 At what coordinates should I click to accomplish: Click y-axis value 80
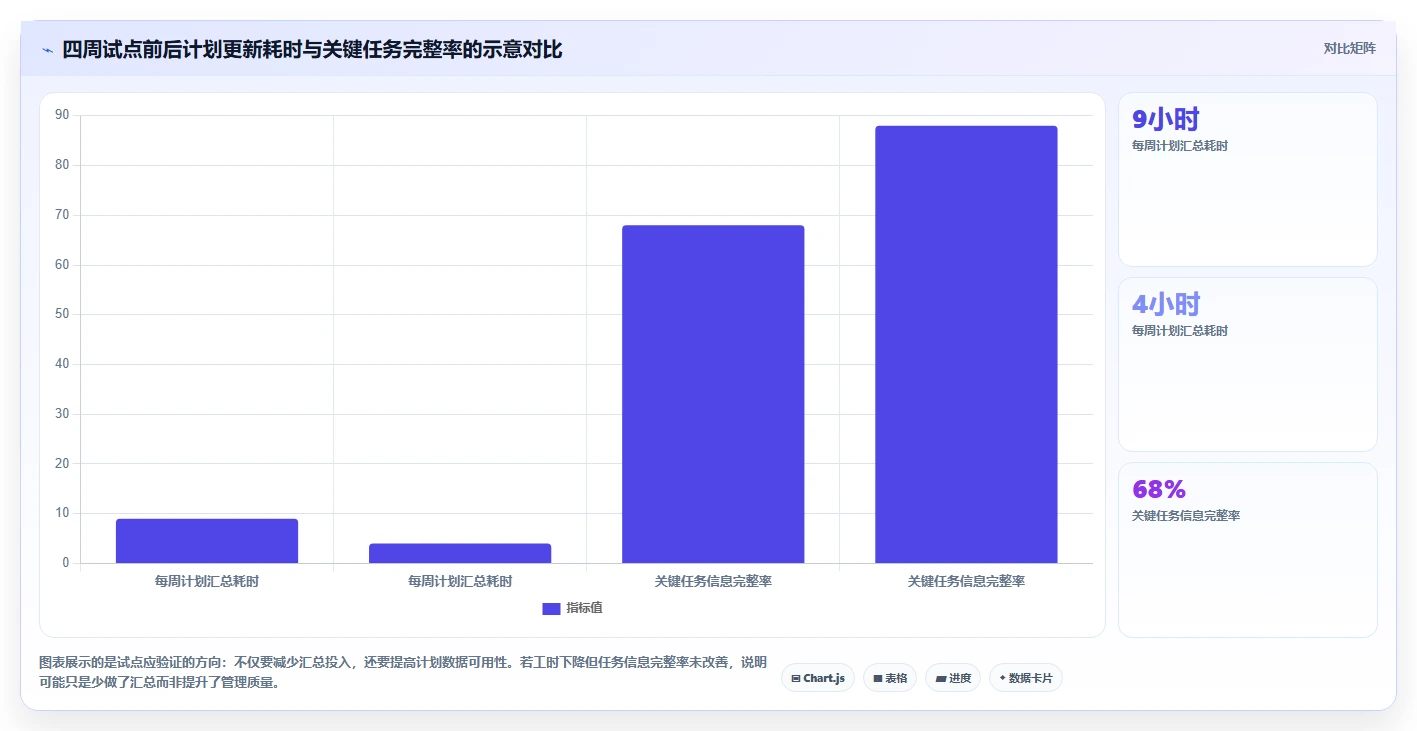[62, 165]
